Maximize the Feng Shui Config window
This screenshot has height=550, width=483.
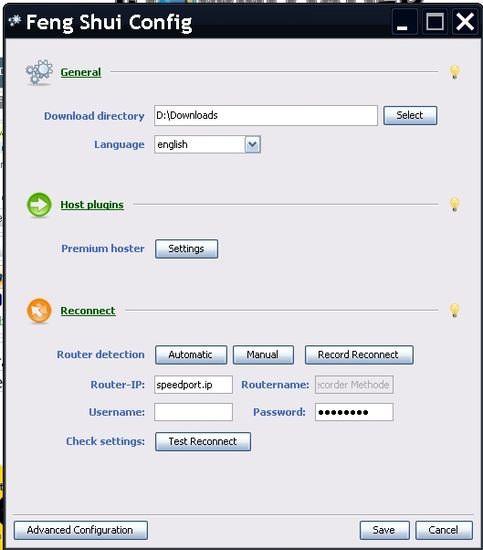[x=435, y=22]
